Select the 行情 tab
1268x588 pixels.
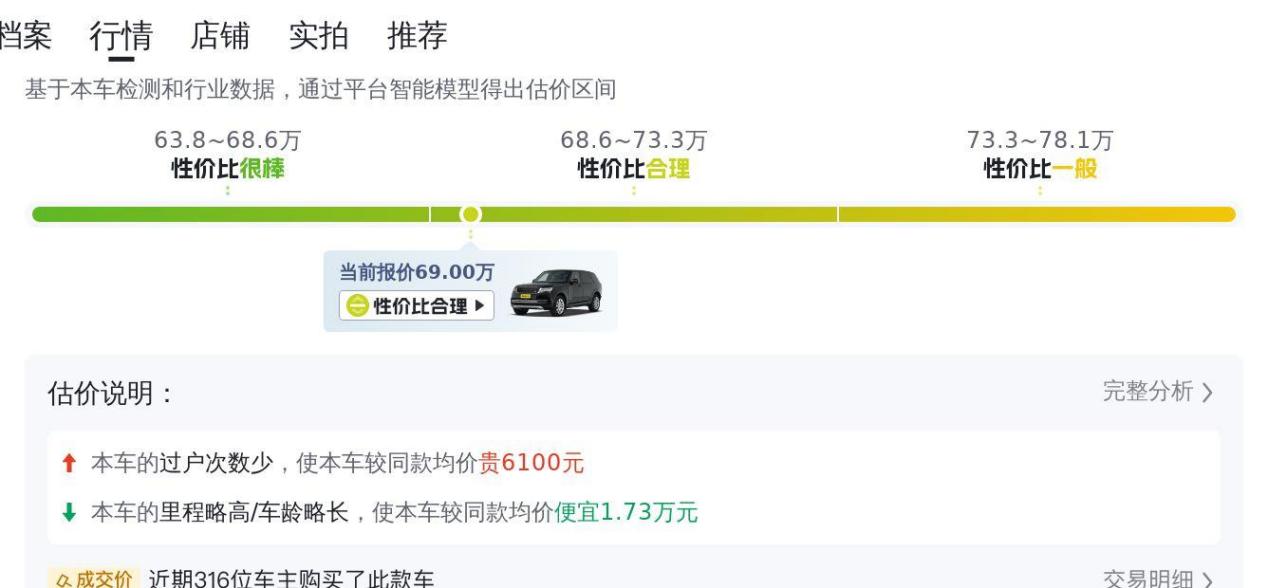coord(121,36)
